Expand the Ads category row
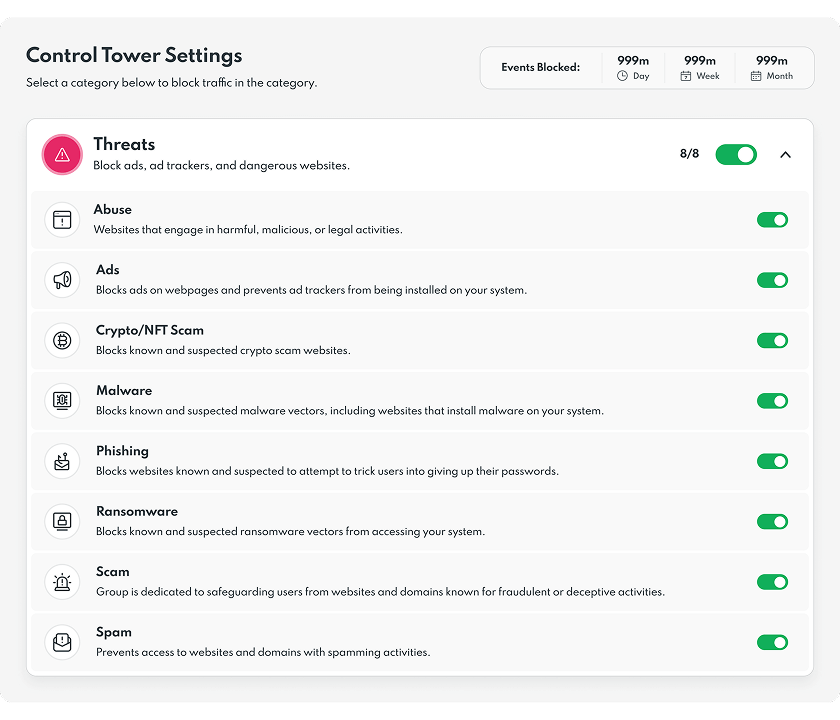Image resolution: width=840 pixels, height=720 pixels. pyautogui.click(x=400, y=280)
